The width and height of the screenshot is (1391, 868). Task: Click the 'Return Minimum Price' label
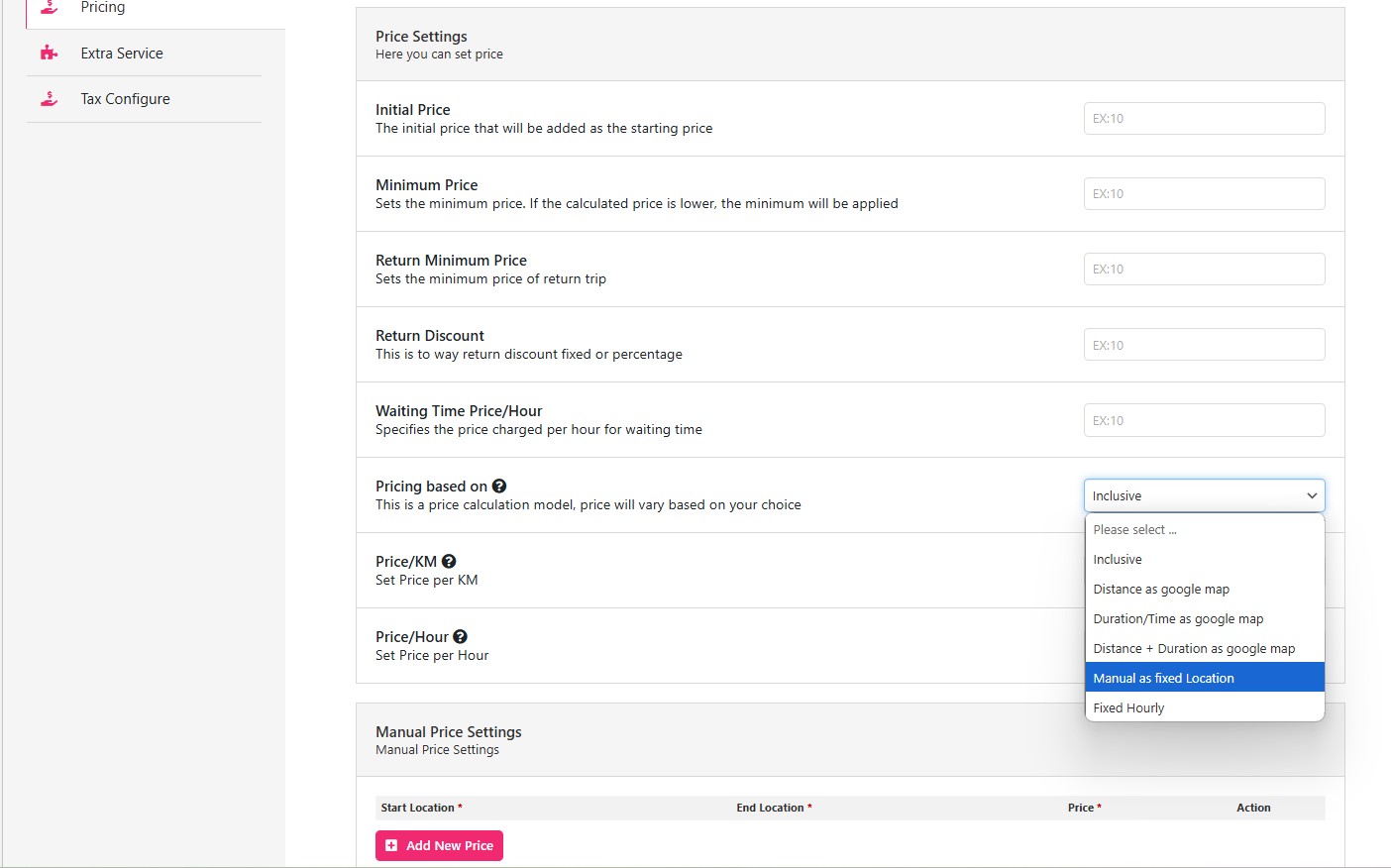click(451, 260)
